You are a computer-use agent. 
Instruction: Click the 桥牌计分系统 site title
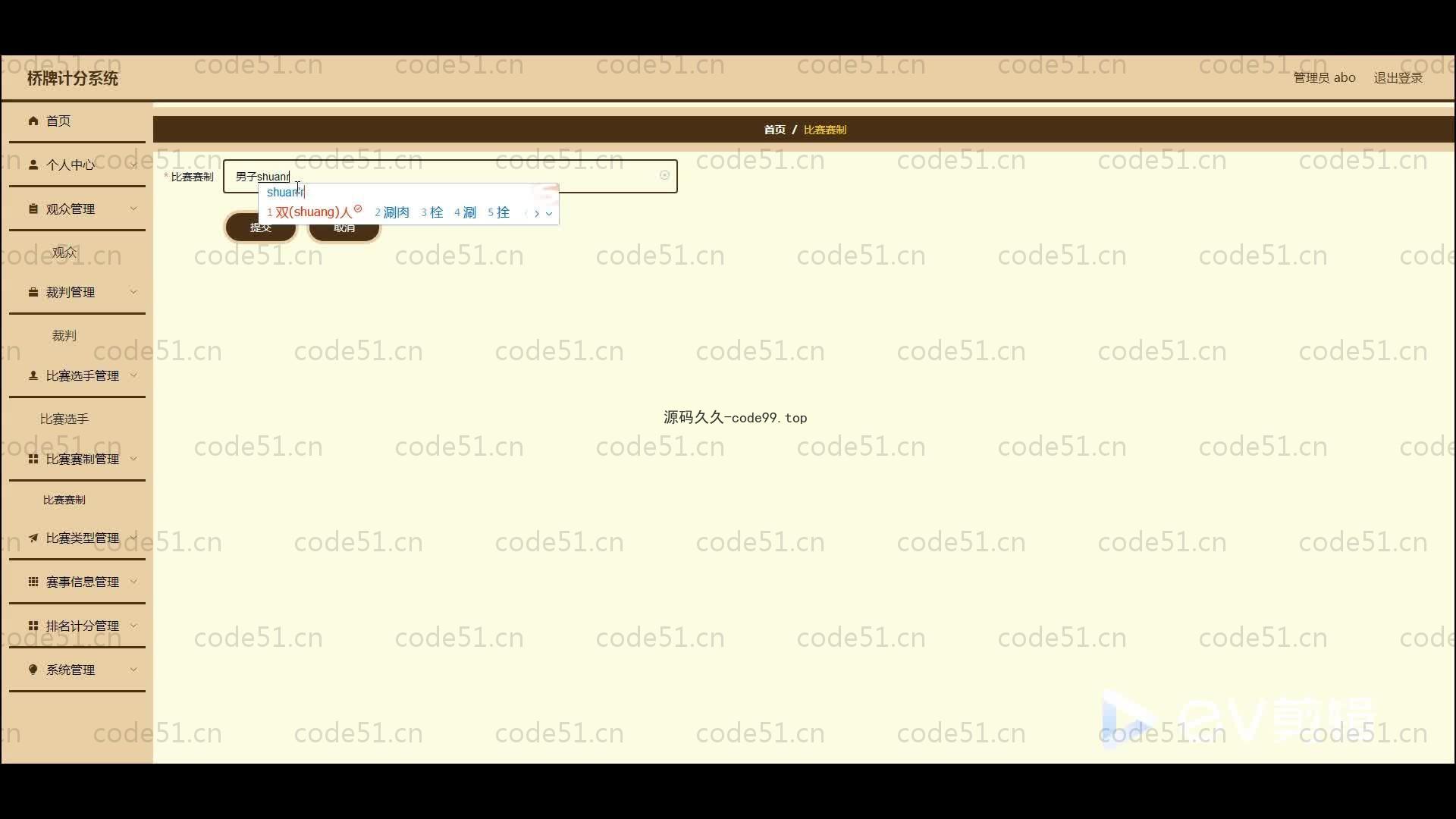[73, 79]
